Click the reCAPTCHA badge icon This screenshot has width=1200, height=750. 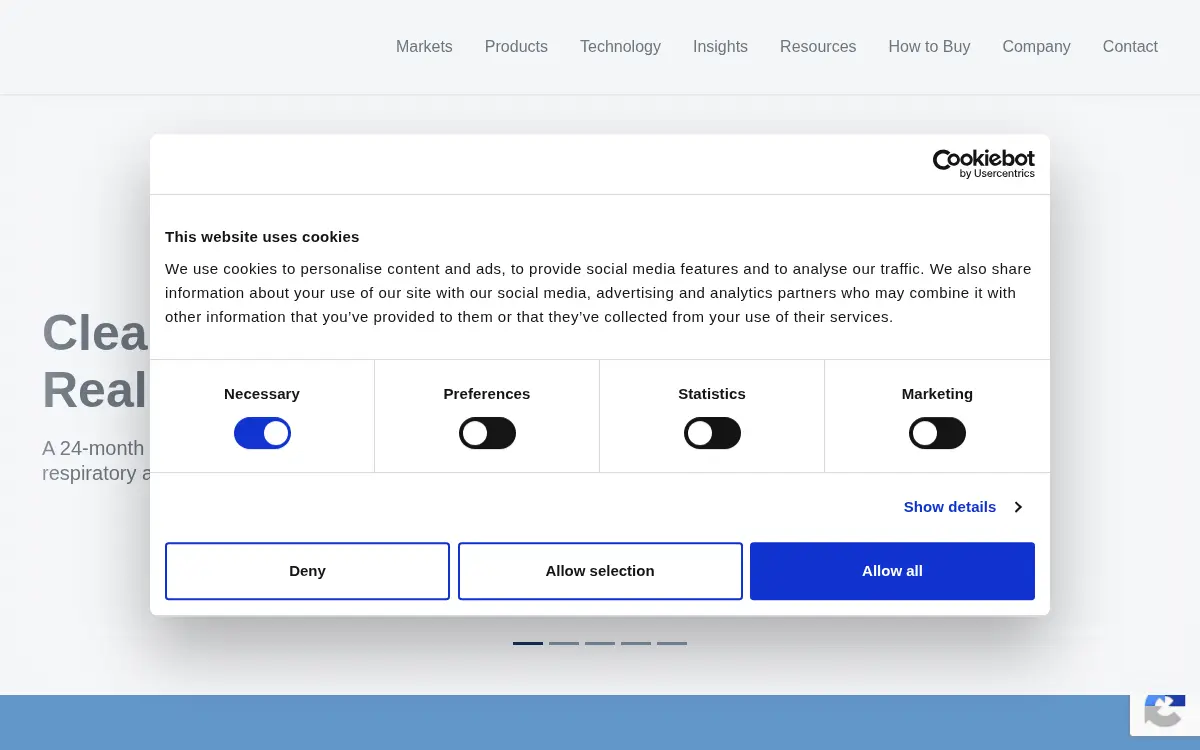(1165, 710)
